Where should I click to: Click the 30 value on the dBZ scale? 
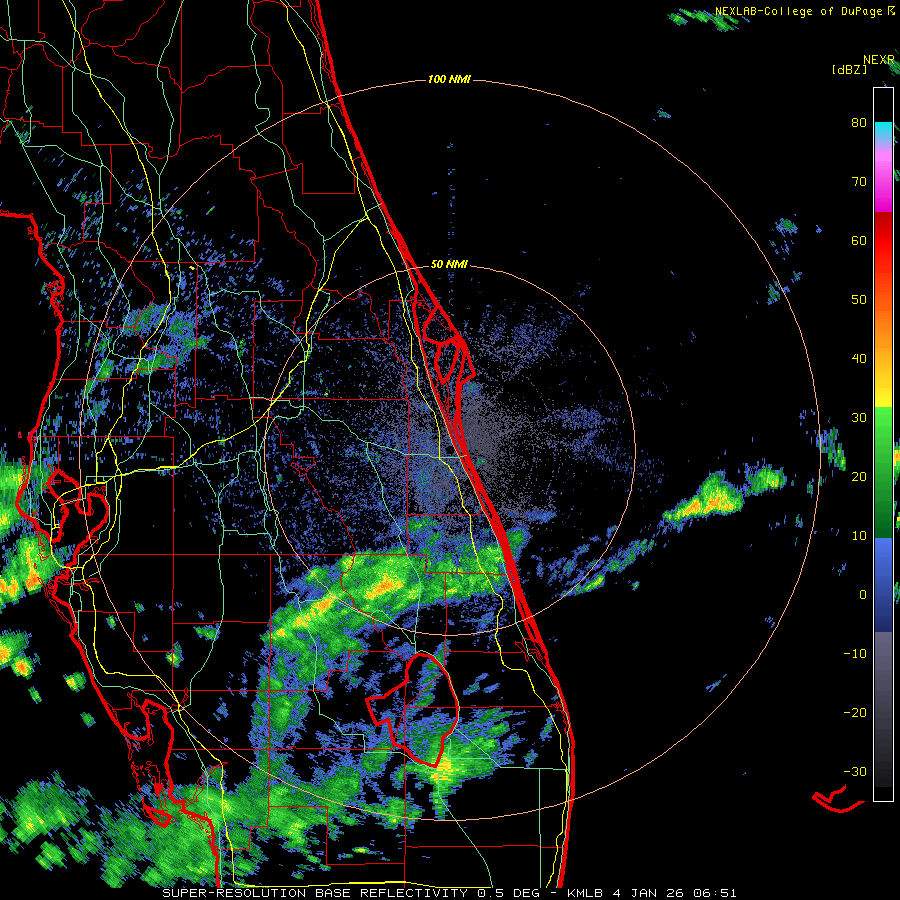859,417
